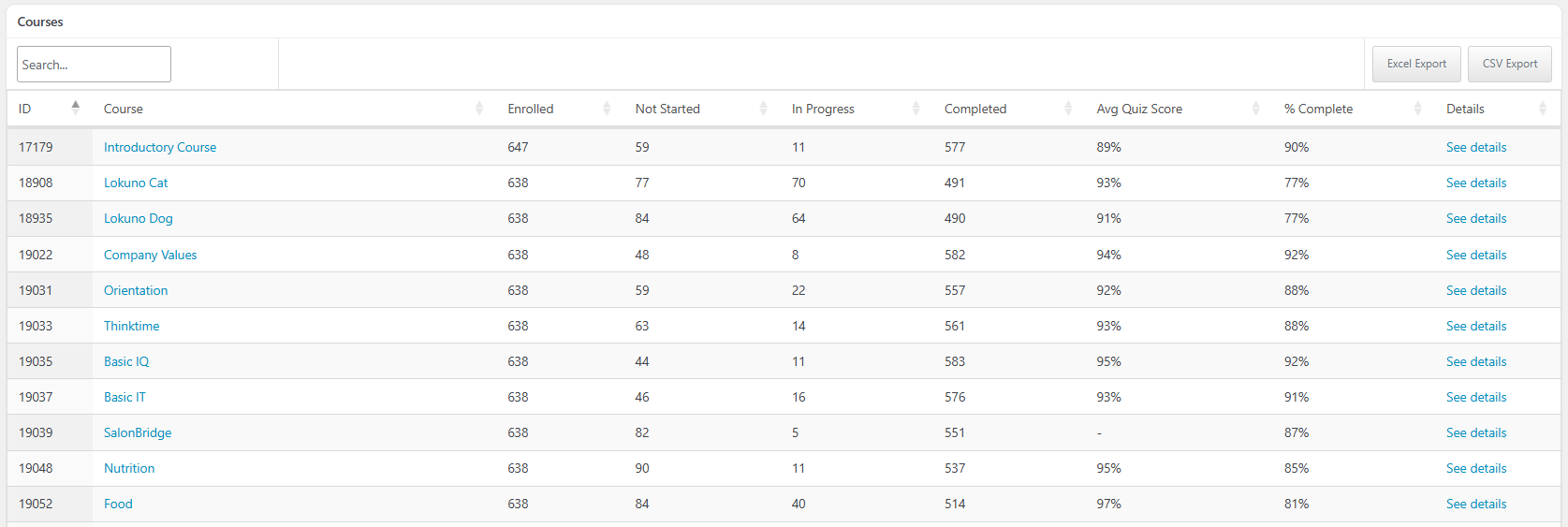The width and height of the screenshot is (1568, 527).
Task: Click sort arrows on Course column
Action: [479, 109]
